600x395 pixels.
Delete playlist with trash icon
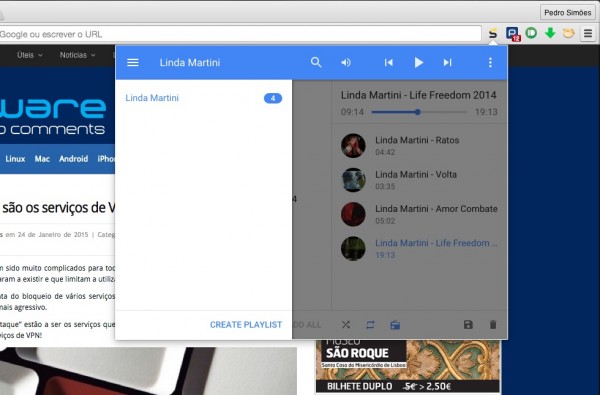(x=493, y=325)
